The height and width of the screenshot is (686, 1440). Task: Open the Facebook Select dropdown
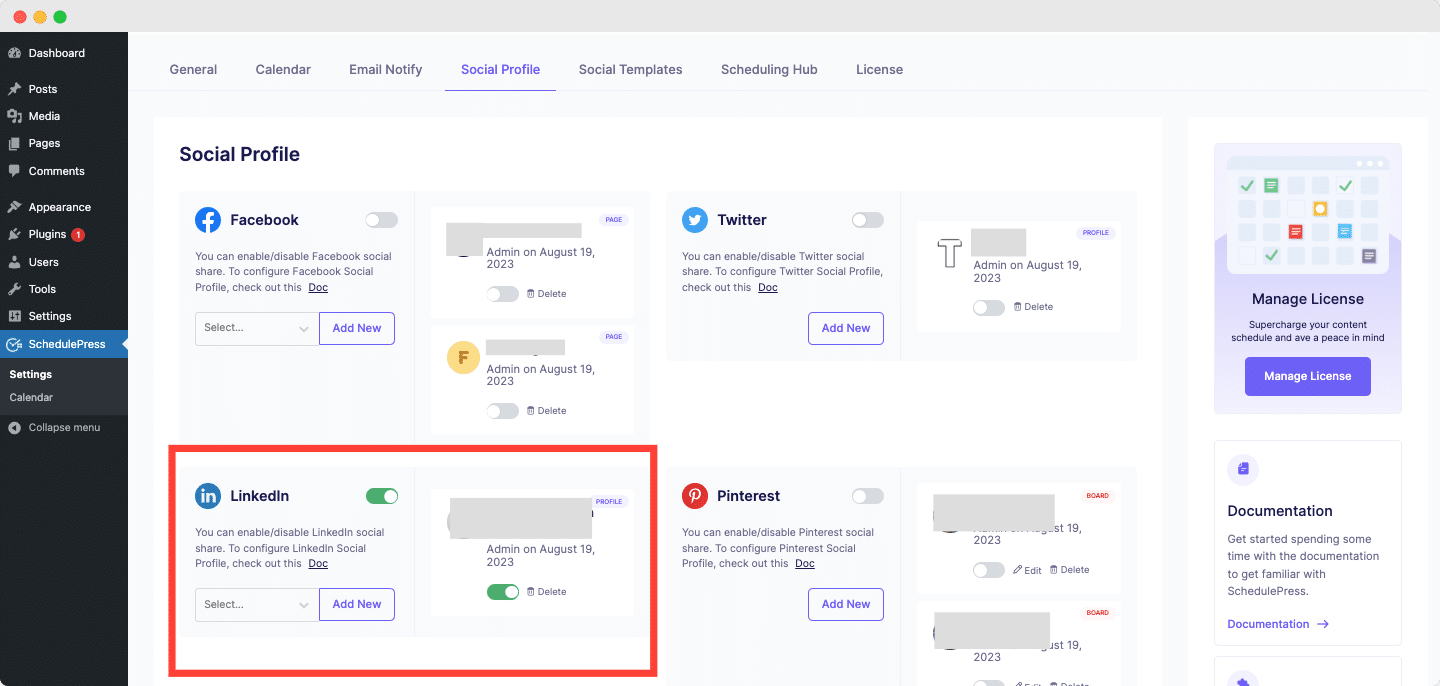click(x=257, y=328)
